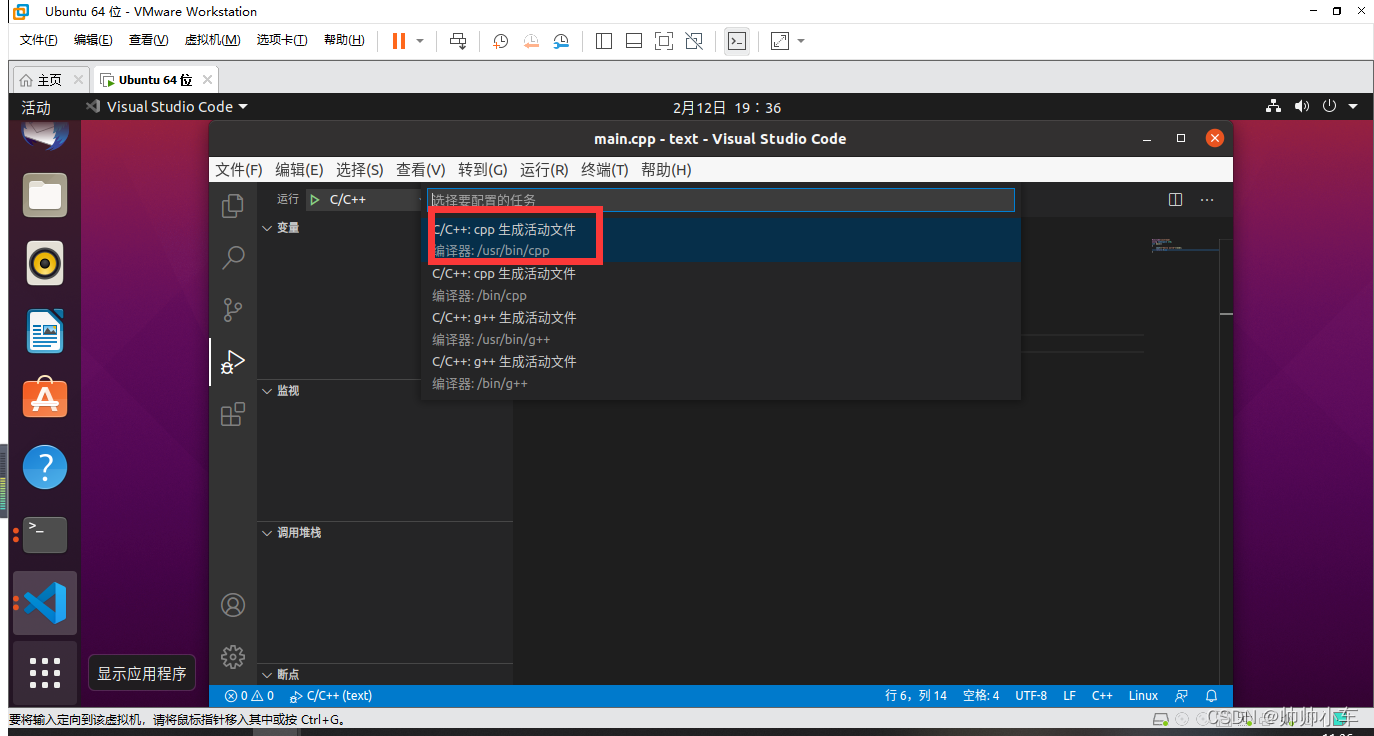Open the Search view in activity bar
1374x736 pixels.
click(x=233, y=258)
